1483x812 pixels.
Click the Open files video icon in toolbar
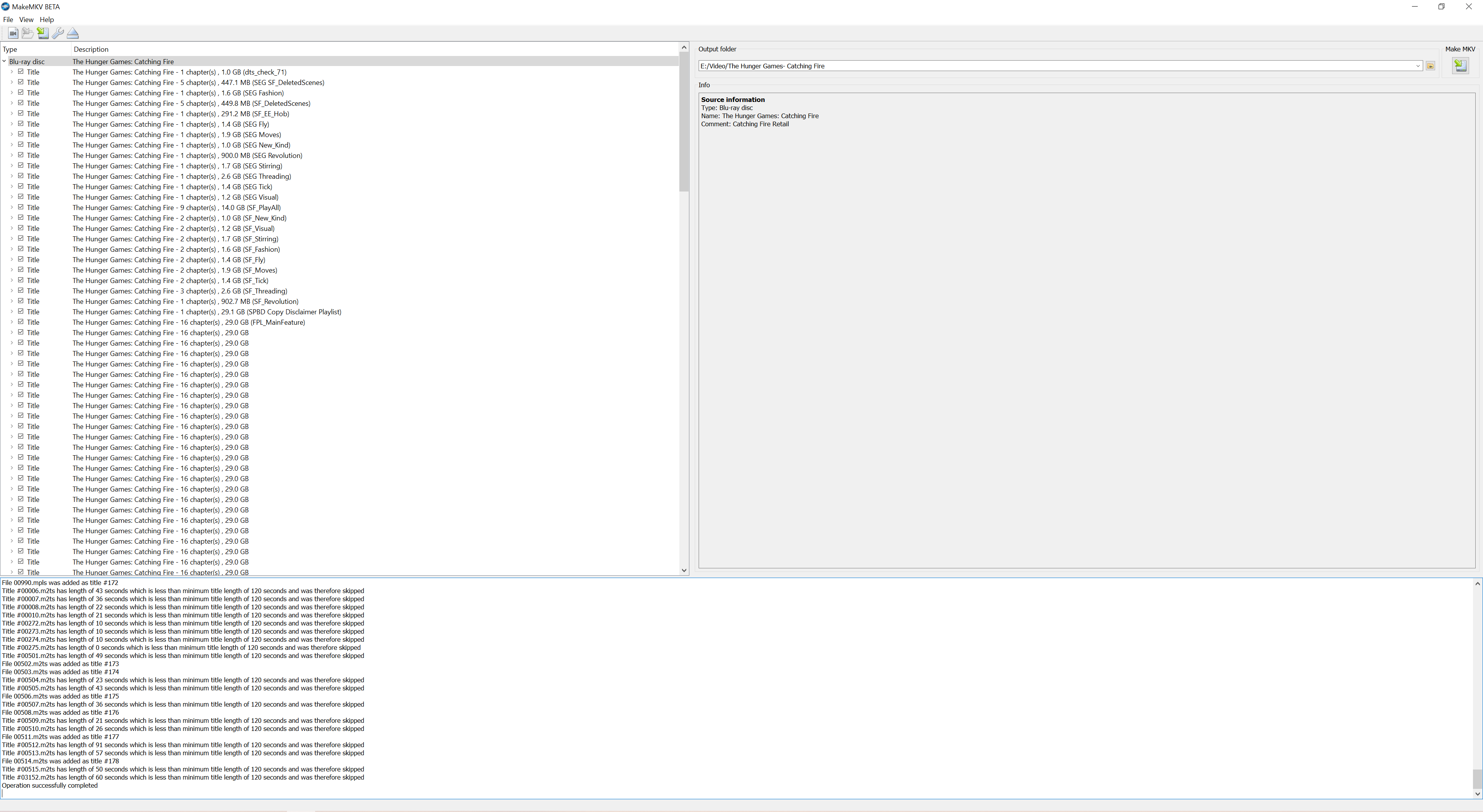point(13,33)
